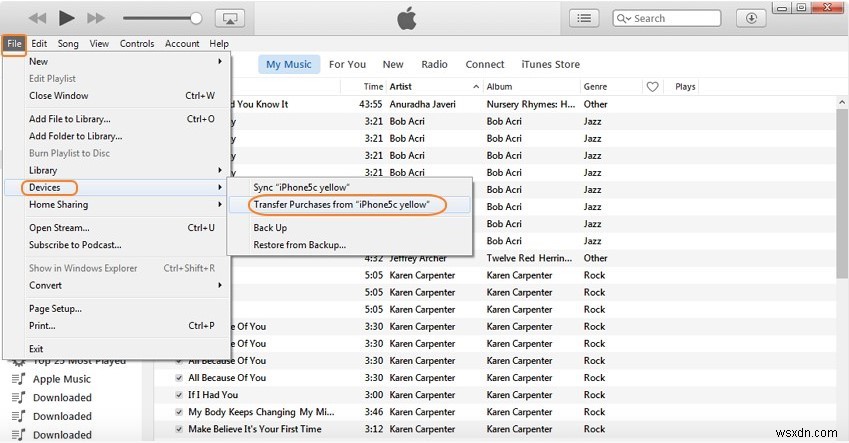The image size is (849, 443).
Task: Open the Downloads arrow icon
Action: 751,18
